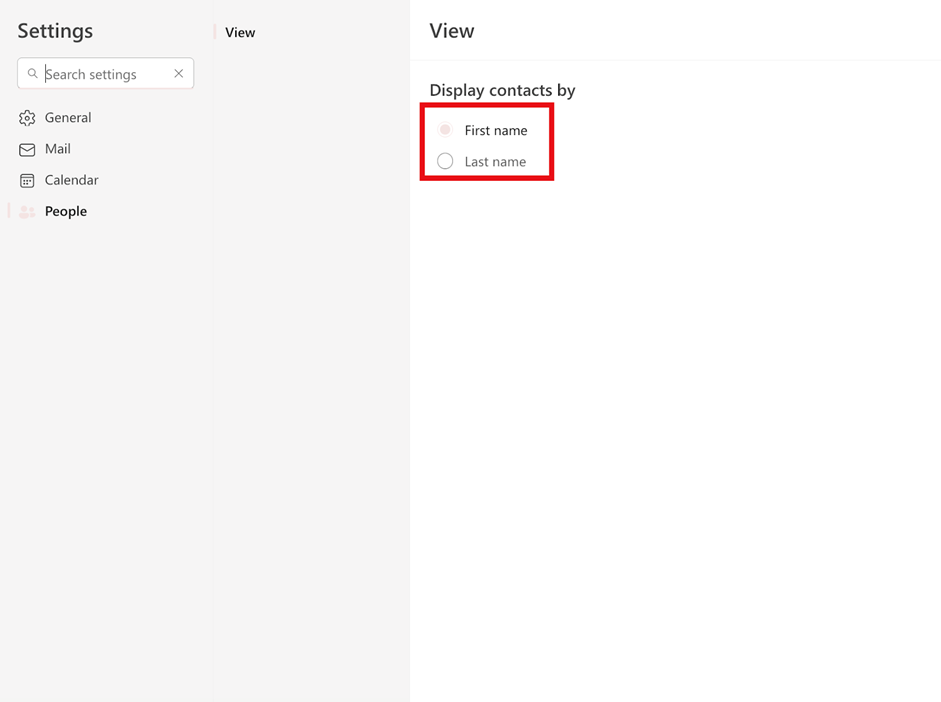941x702 pixels.
Task: Clear the search settings box
Action: [178, 73]
